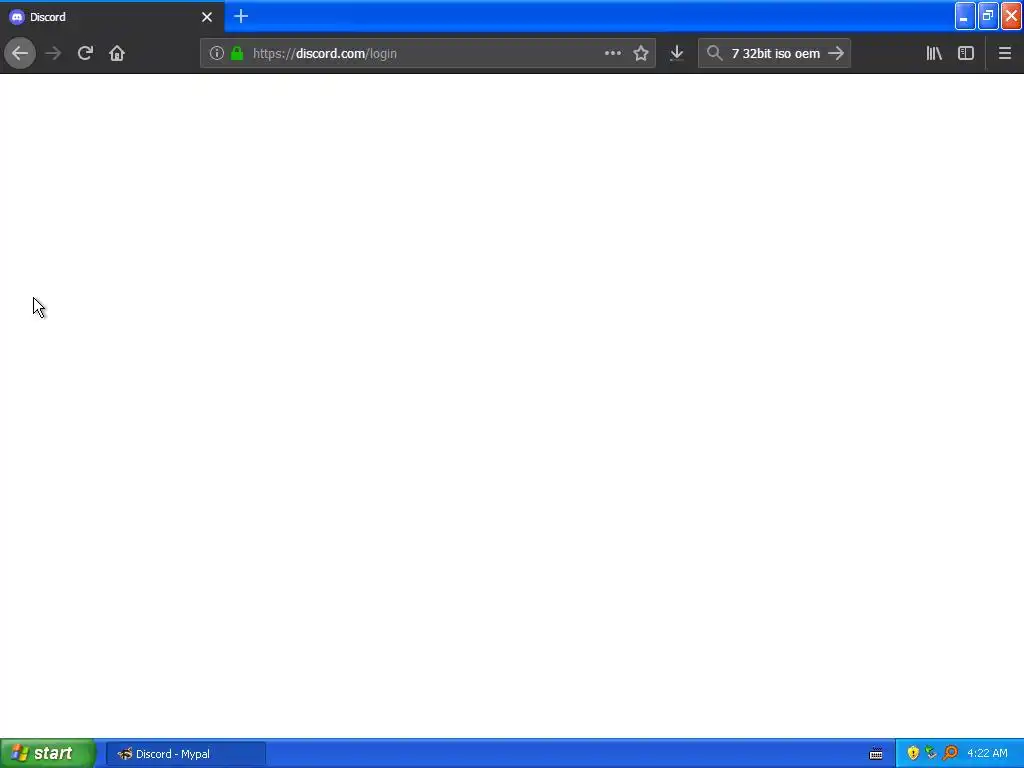Image resolution: width=1024 pixels, height=768 pixels.
Task: Open the Windows start menu
Action: point(48,754)
